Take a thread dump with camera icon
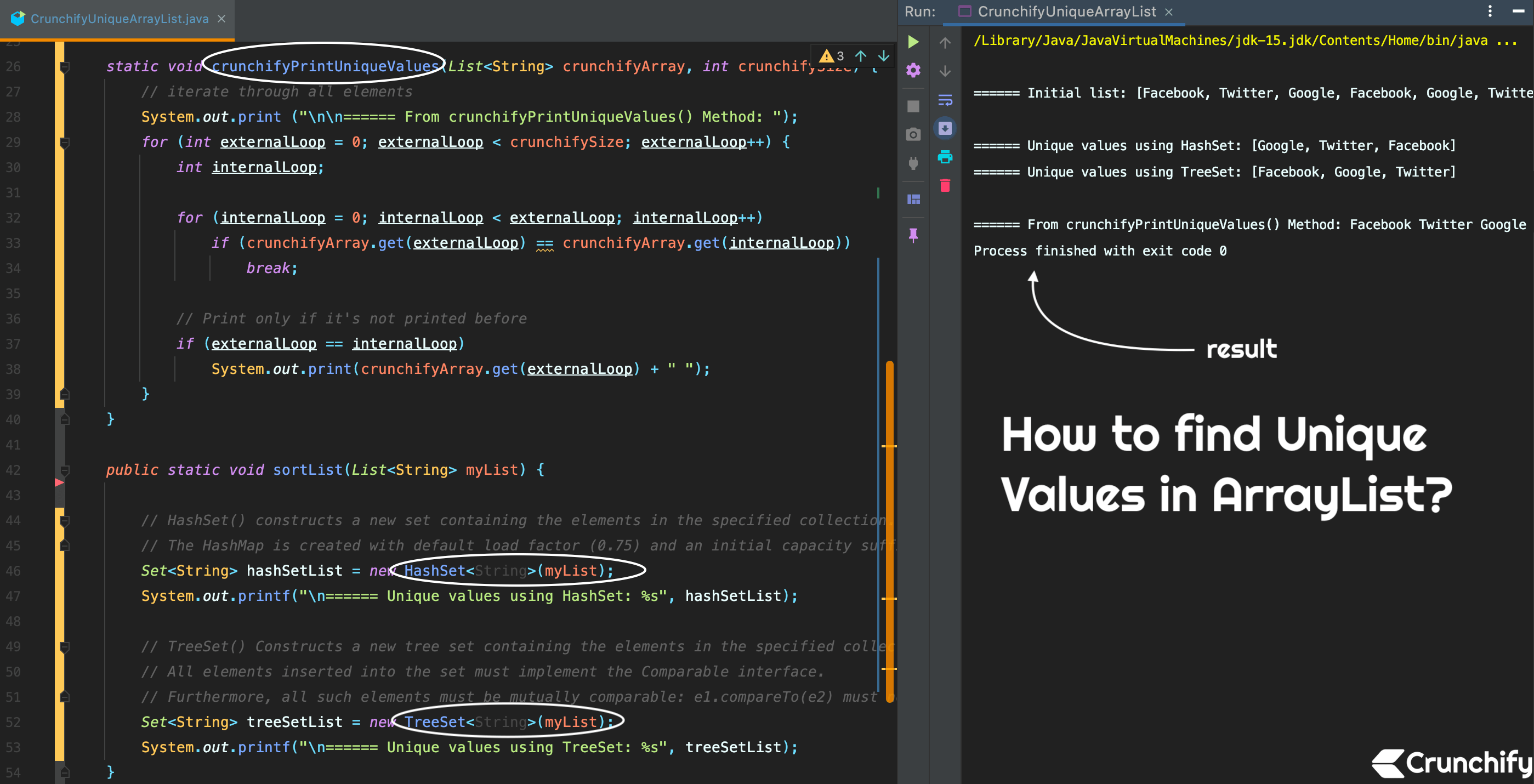The image size is (1534, 784). pos(913,134)
